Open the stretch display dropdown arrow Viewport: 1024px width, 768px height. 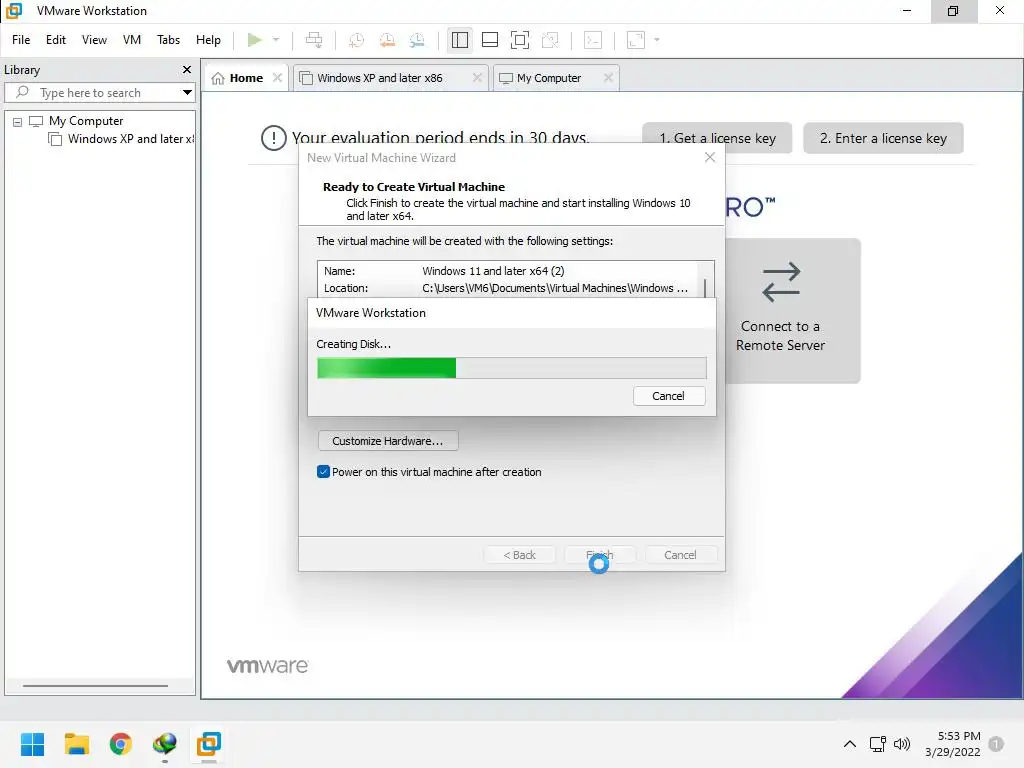pyautogui.click(x=657, y=40)
